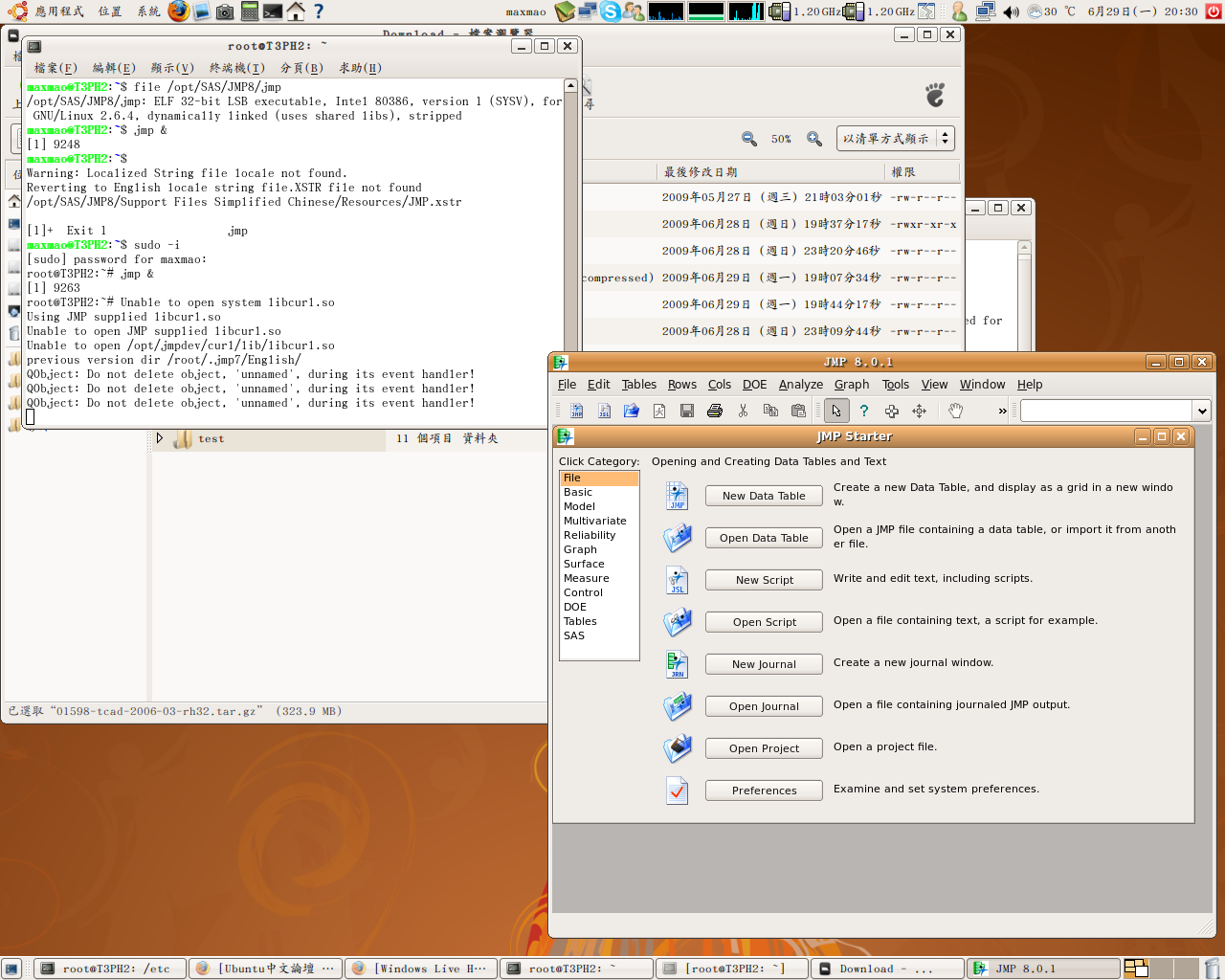Expand the JMP toolbar overflow chevron

1002,411
